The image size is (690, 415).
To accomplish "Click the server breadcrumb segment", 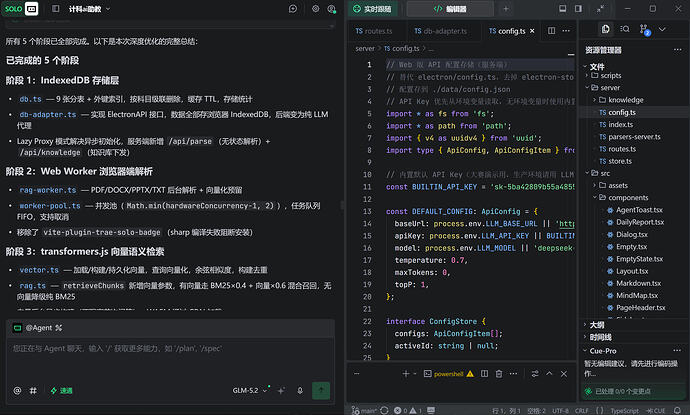I will (365, 48).
